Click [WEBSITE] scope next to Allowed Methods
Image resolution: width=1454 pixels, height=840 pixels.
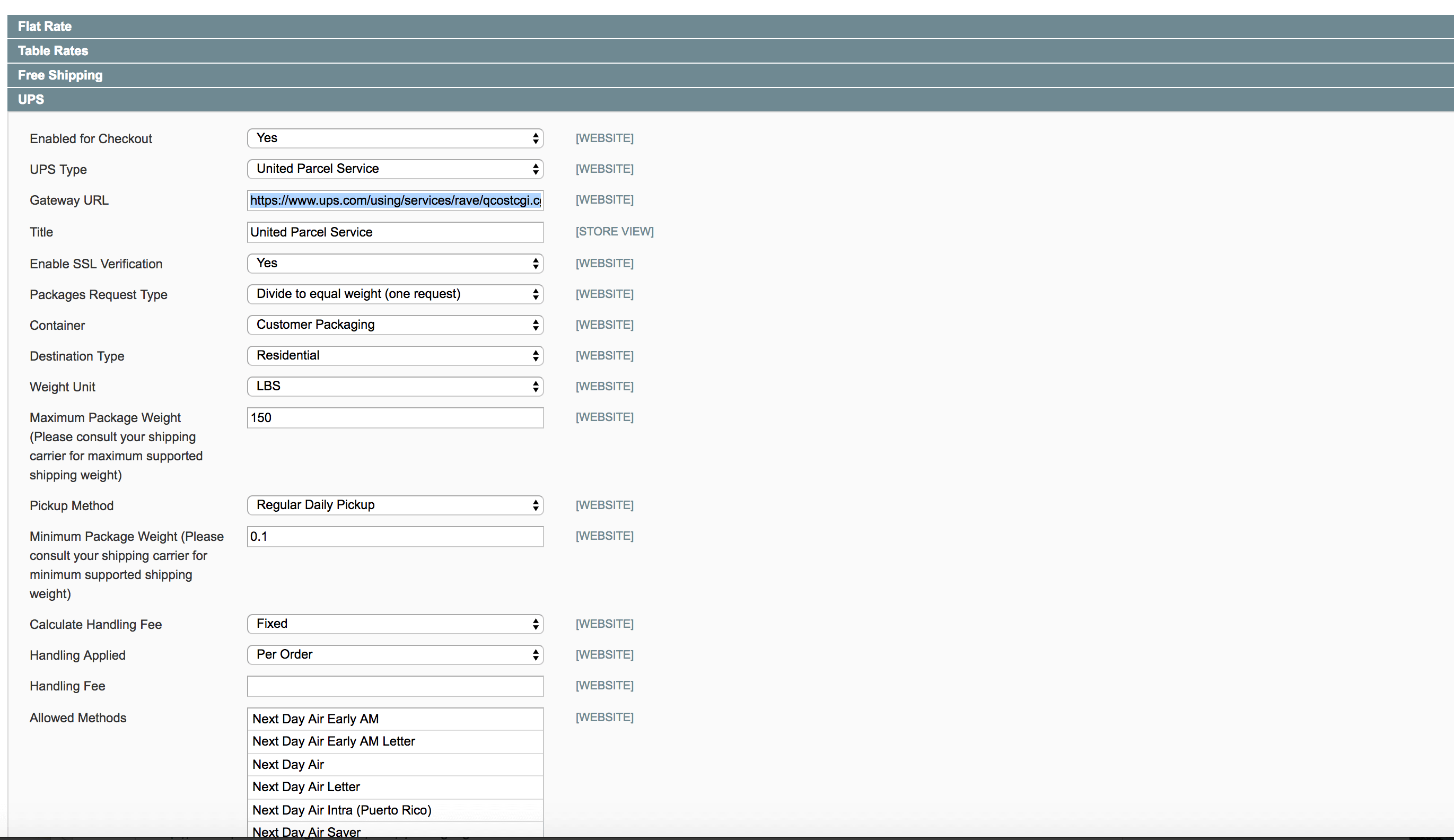[x=605, y=717]
